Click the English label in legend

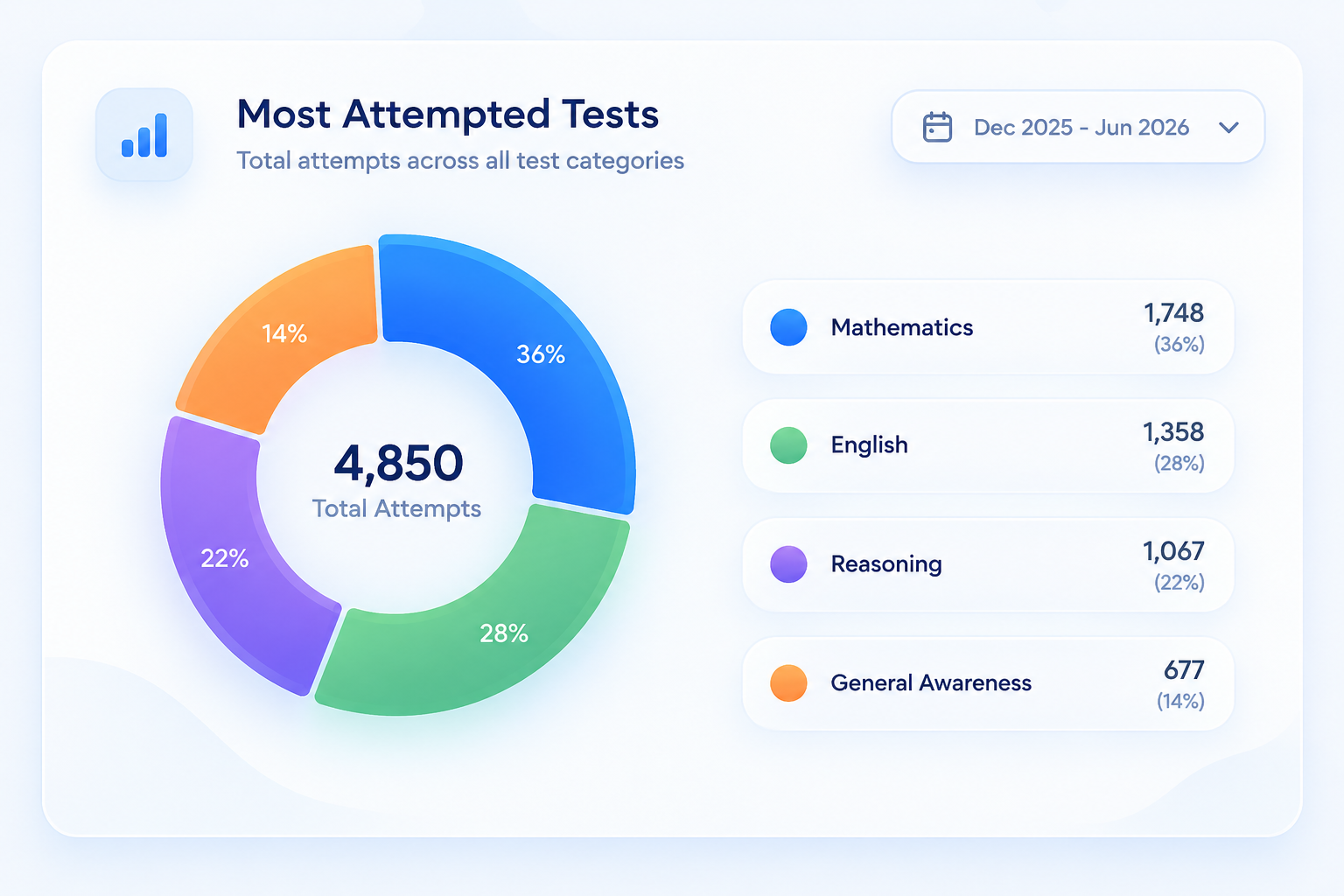pos(870,444)
